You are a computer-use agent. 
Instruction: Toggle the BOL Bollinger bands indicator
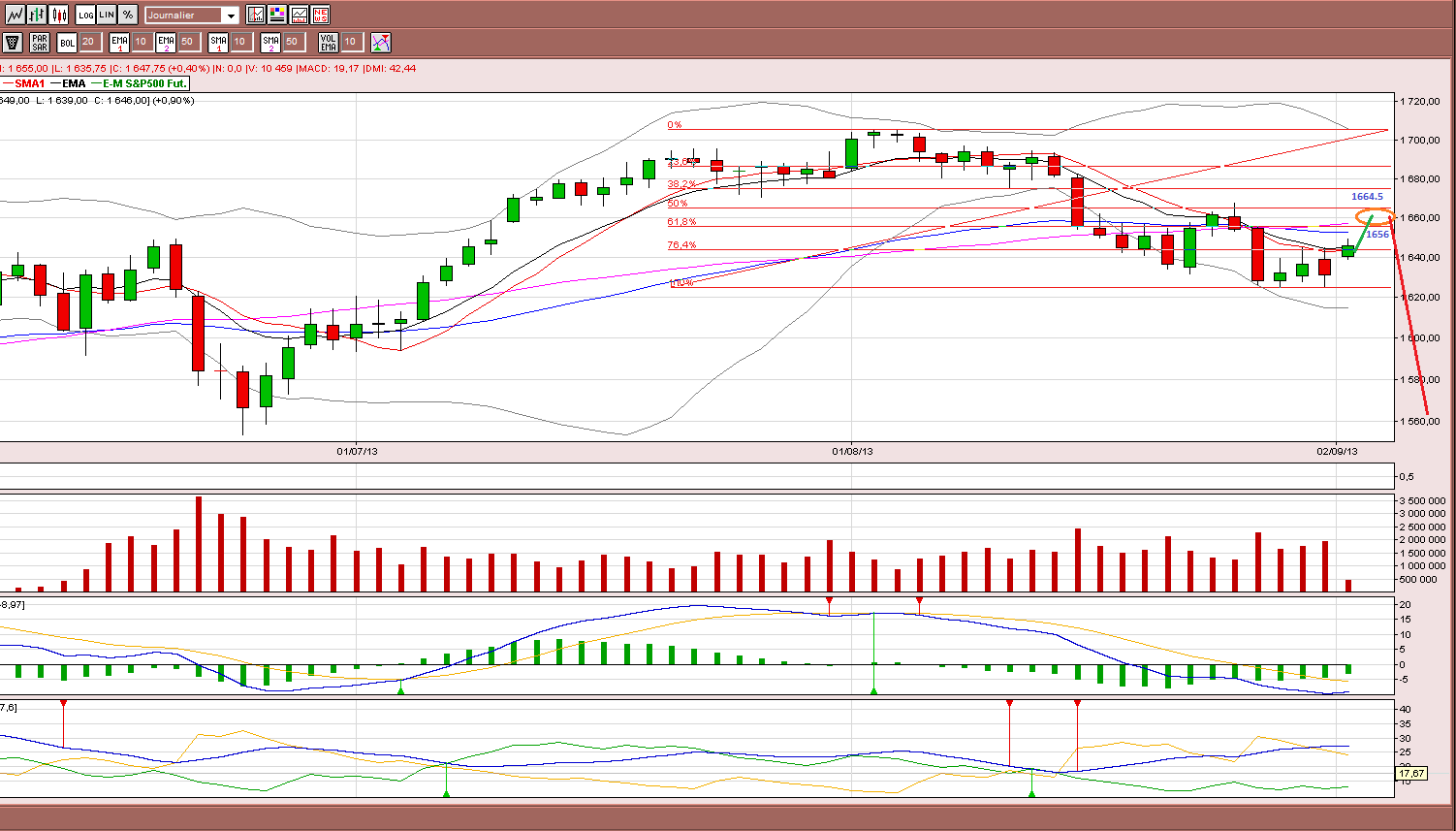coord(67,42)
